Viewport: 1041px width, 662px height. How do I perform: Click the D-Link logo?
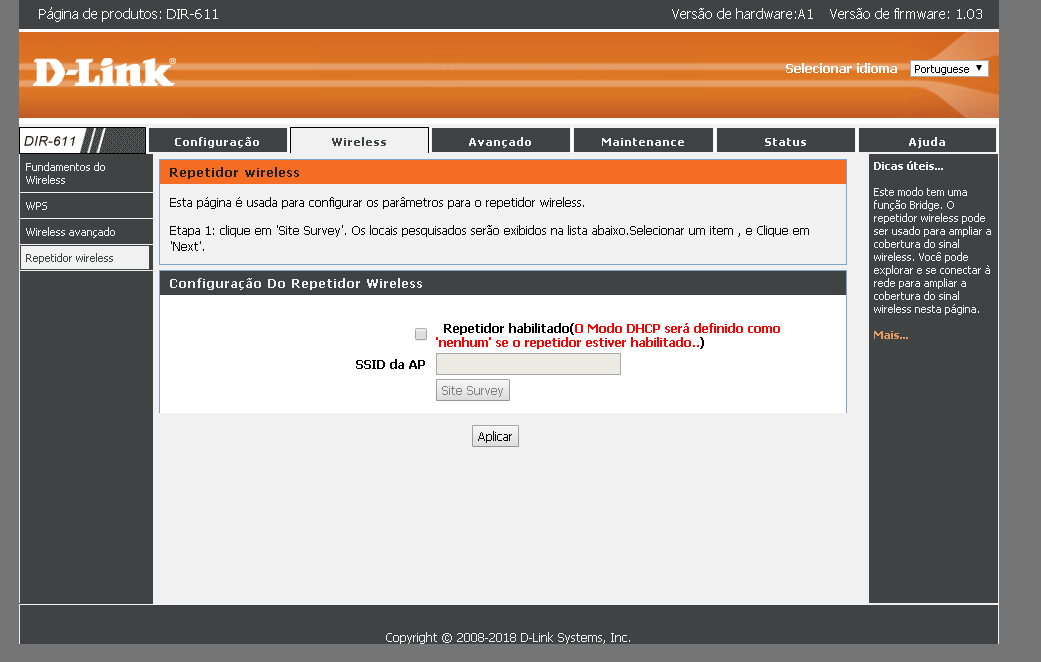click(x=104, y=72)
